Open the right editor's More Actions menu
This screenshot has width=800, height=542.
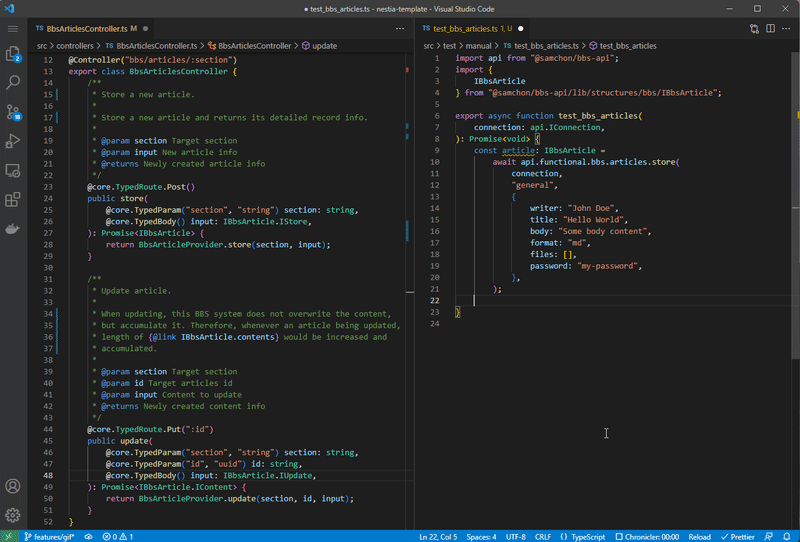click(x=785, y=29)
